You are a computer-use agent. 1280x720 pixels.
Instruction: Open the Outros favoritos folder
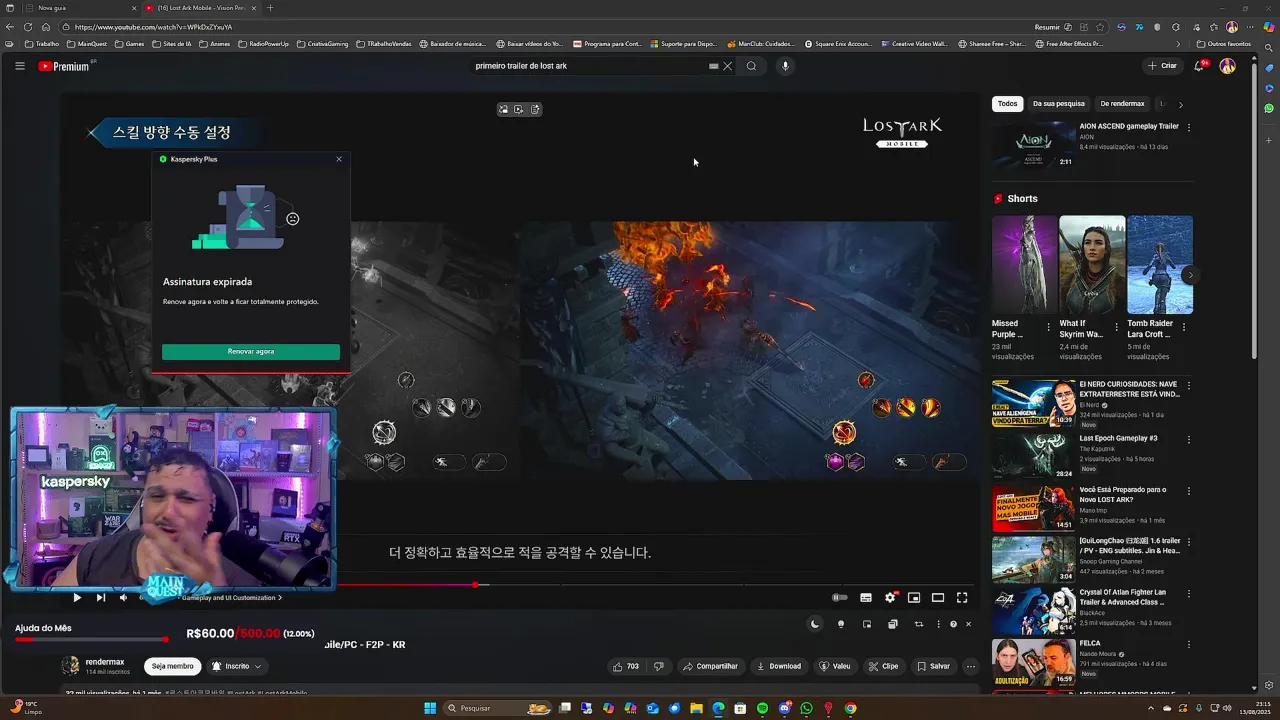click(1223, 44)
